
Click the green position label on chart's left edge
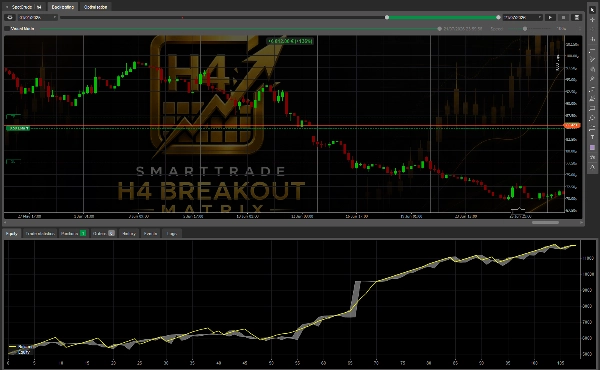pyautogui.click(x=18, y=128)
